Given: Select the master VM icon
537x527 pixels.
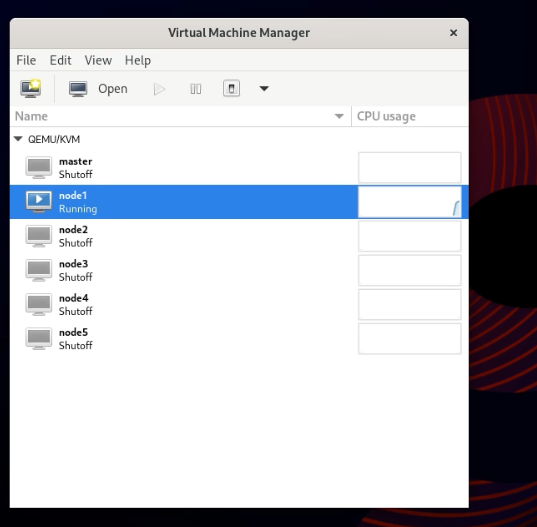Looking at the screenshot, I should click(39, 168).
